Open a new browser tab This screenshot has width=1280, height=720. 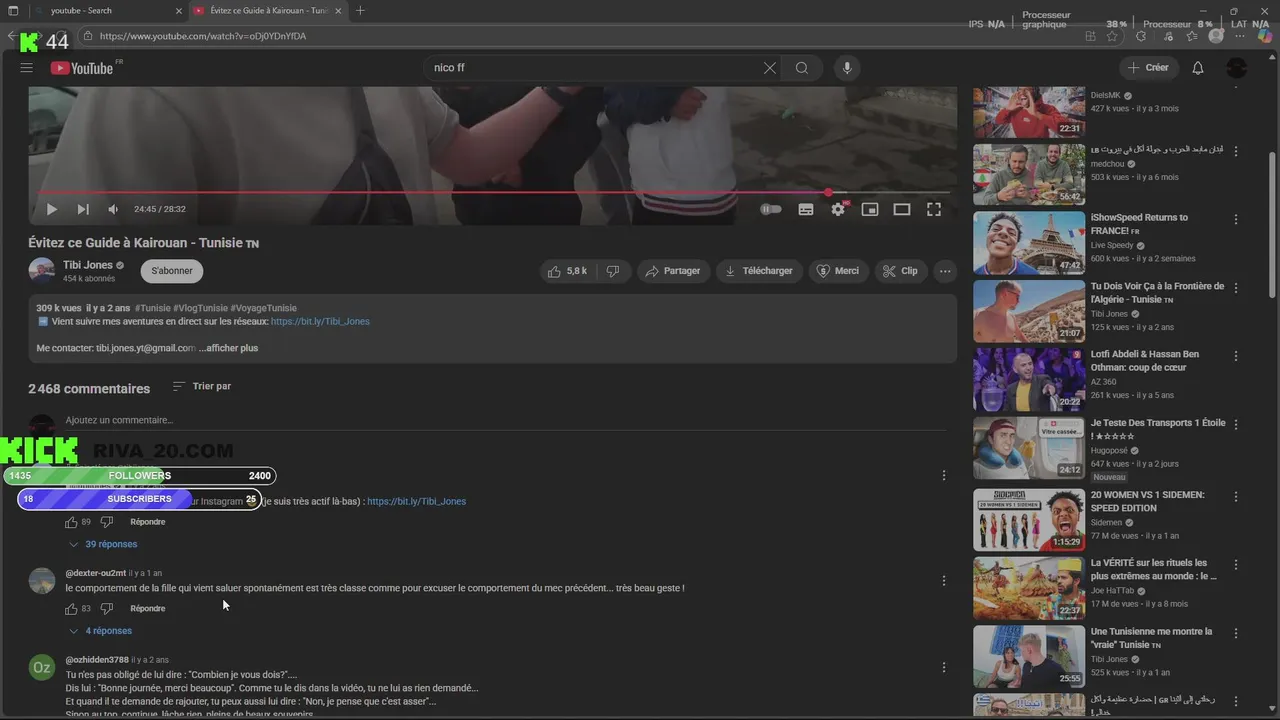[360, 10]
